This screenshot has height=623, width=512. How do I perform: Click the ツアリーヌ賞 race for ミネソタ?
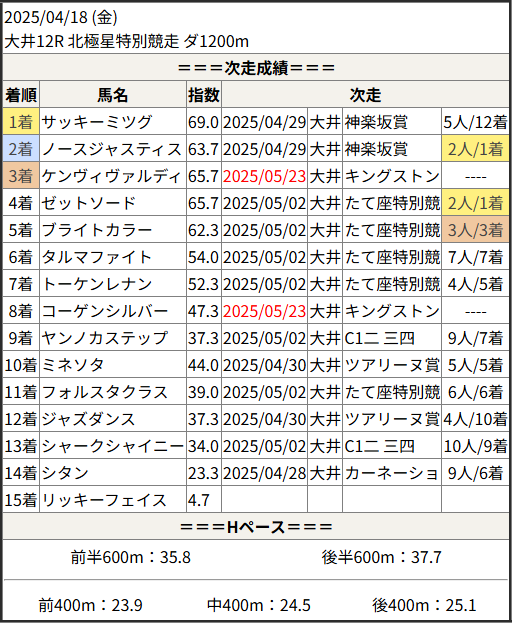click(x=392, y=365)
